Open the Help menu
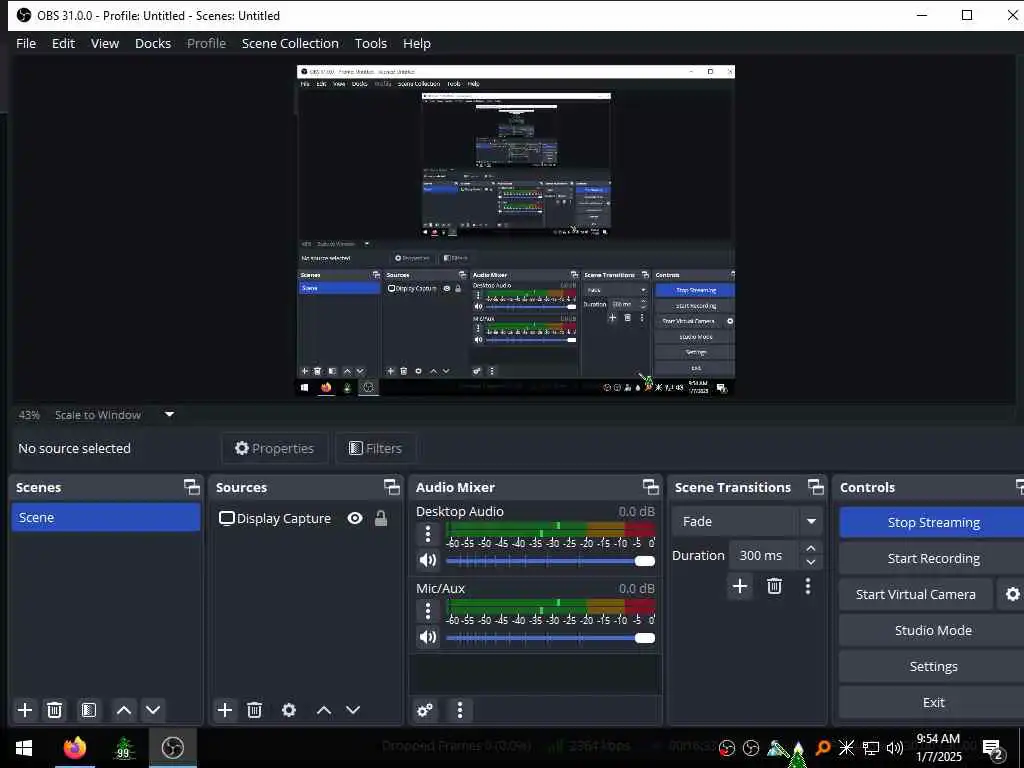The image size is (1024, 768). (x=417, y=43)
